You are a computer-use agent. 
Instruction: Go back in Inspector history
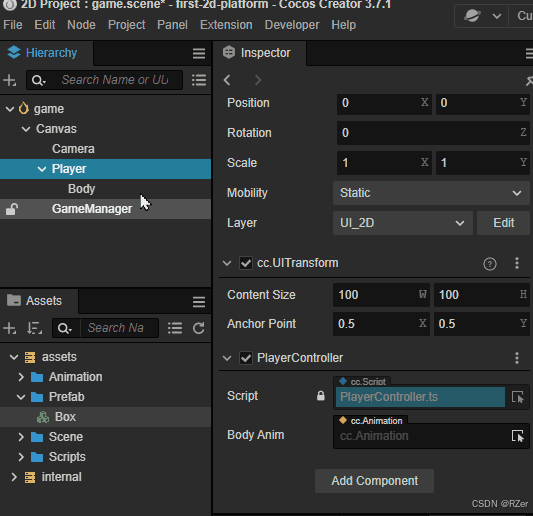(227, 80)
